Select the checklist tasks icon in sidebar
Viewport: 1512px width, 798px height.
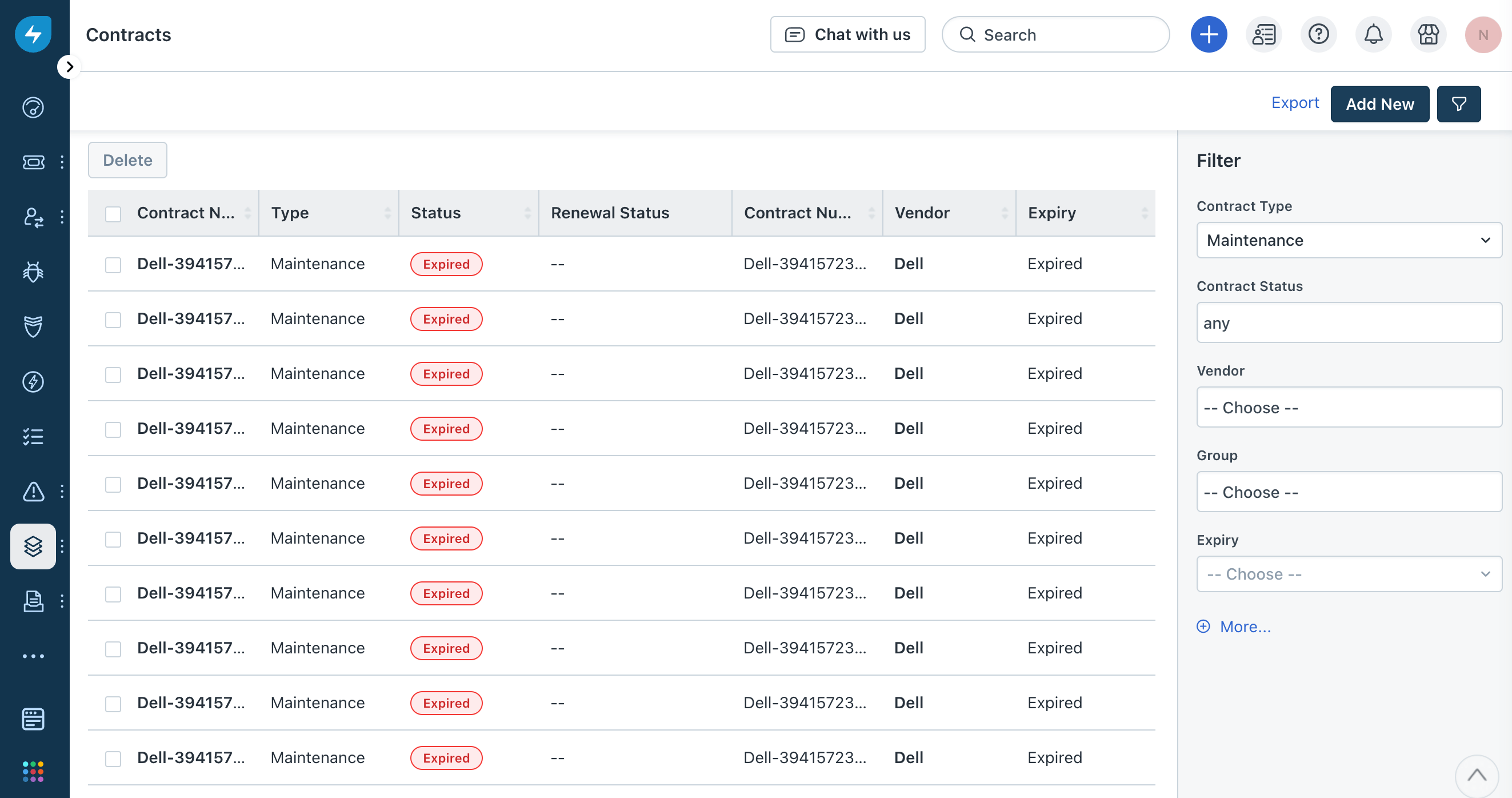33,436
